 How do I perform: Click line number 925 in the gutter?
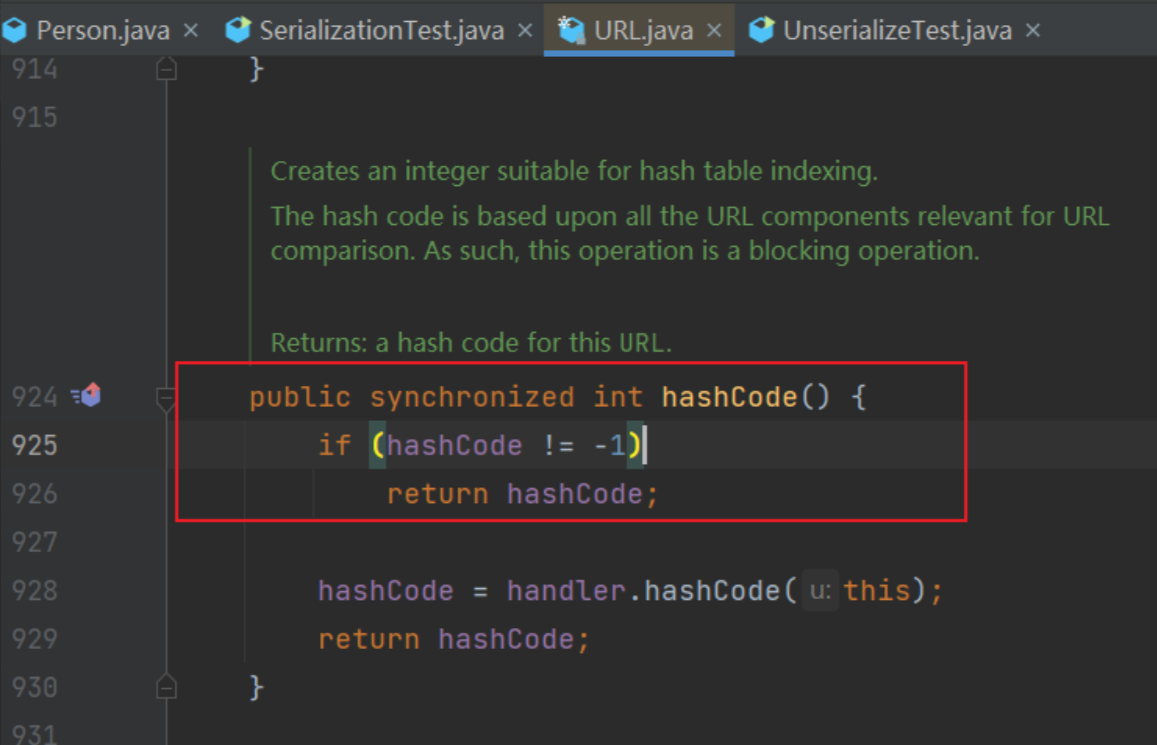pos(35,446)
